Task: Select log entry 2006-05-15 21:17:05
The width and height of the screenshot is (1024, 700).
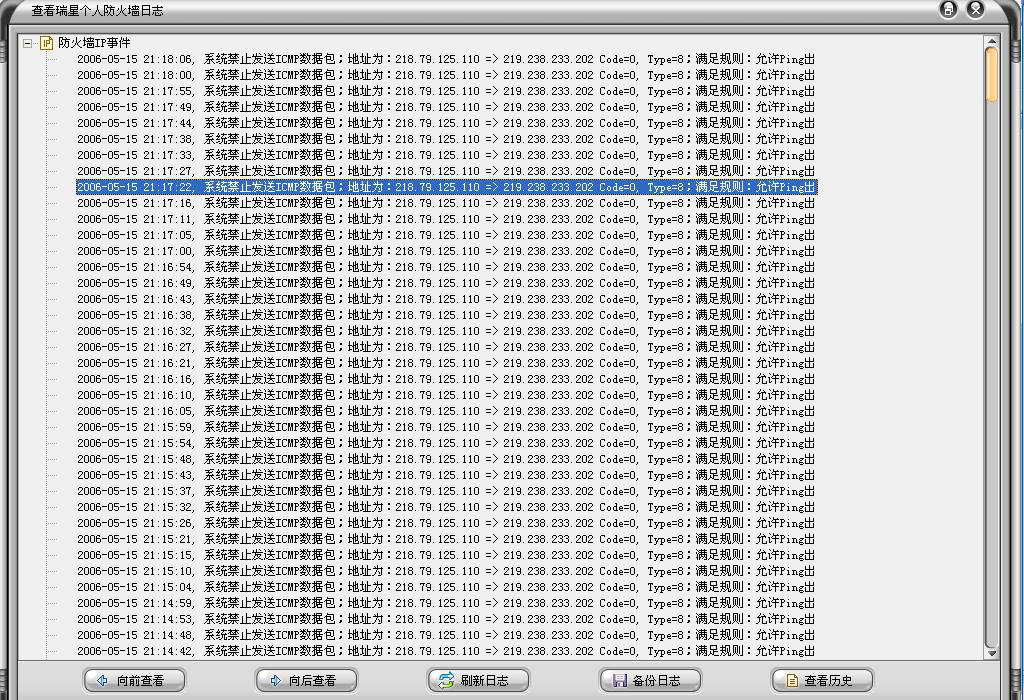Action: [x=447, y=235]
